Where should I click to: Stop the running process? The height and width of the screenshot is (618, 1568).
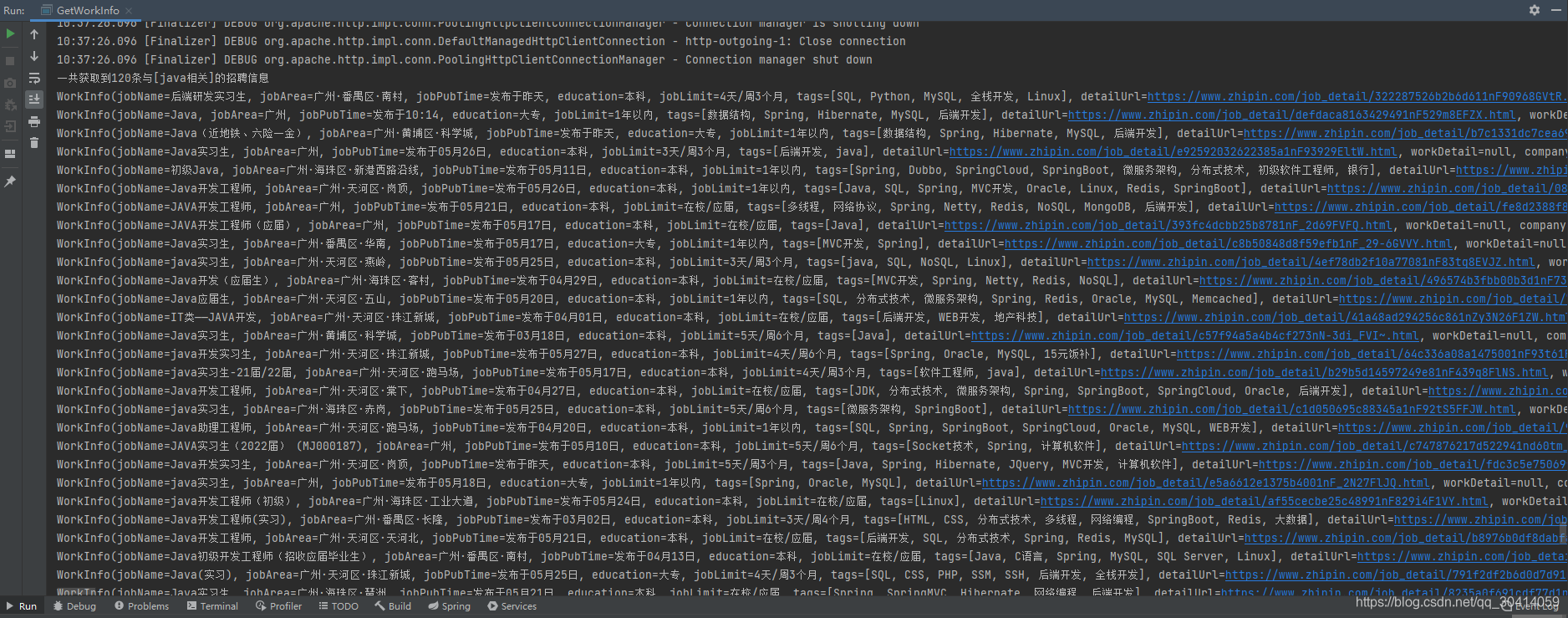(10, 60)
